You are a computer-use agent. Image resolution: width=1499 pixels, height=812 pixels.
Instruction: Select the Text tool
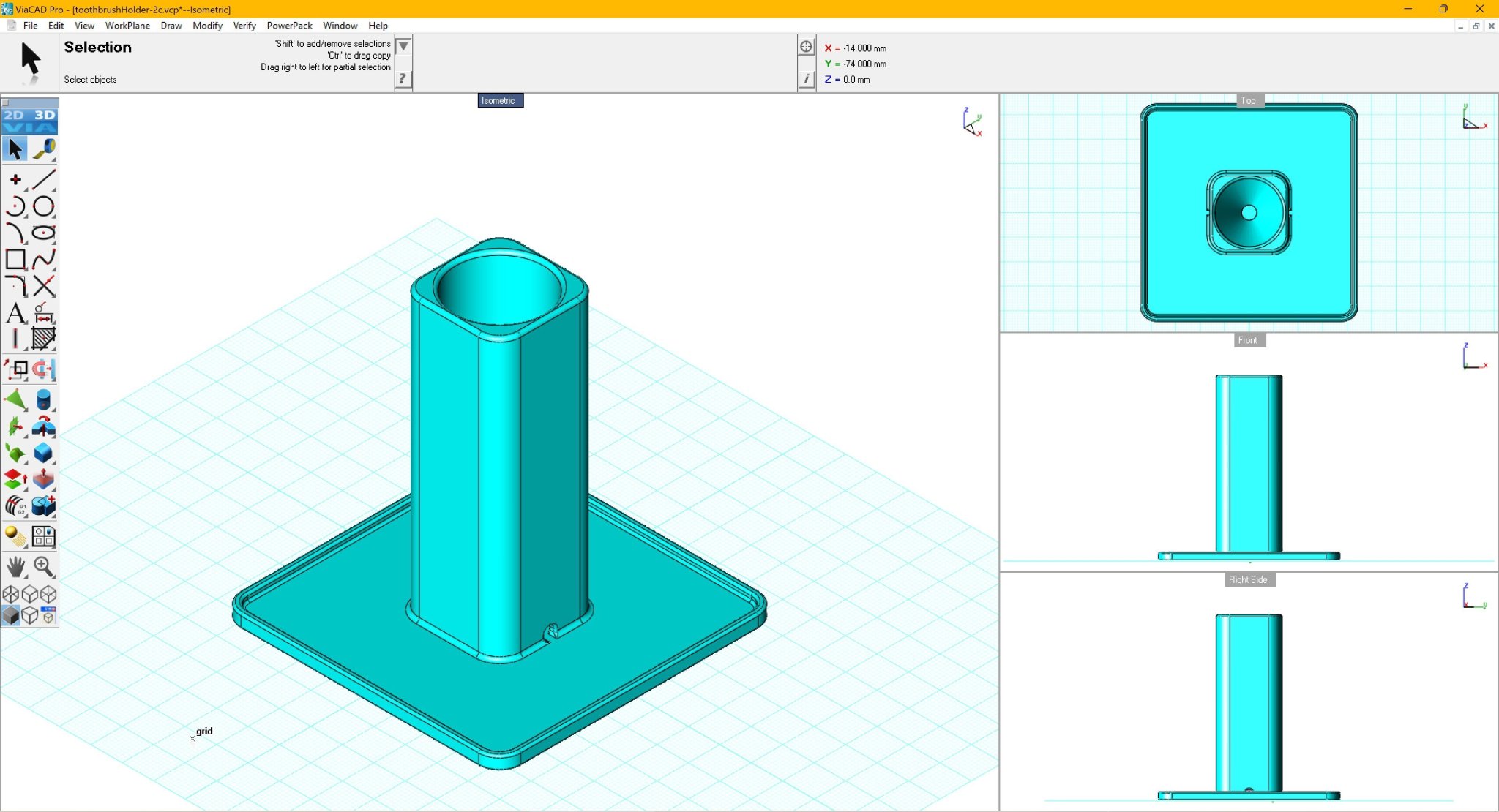click(15, 313)
